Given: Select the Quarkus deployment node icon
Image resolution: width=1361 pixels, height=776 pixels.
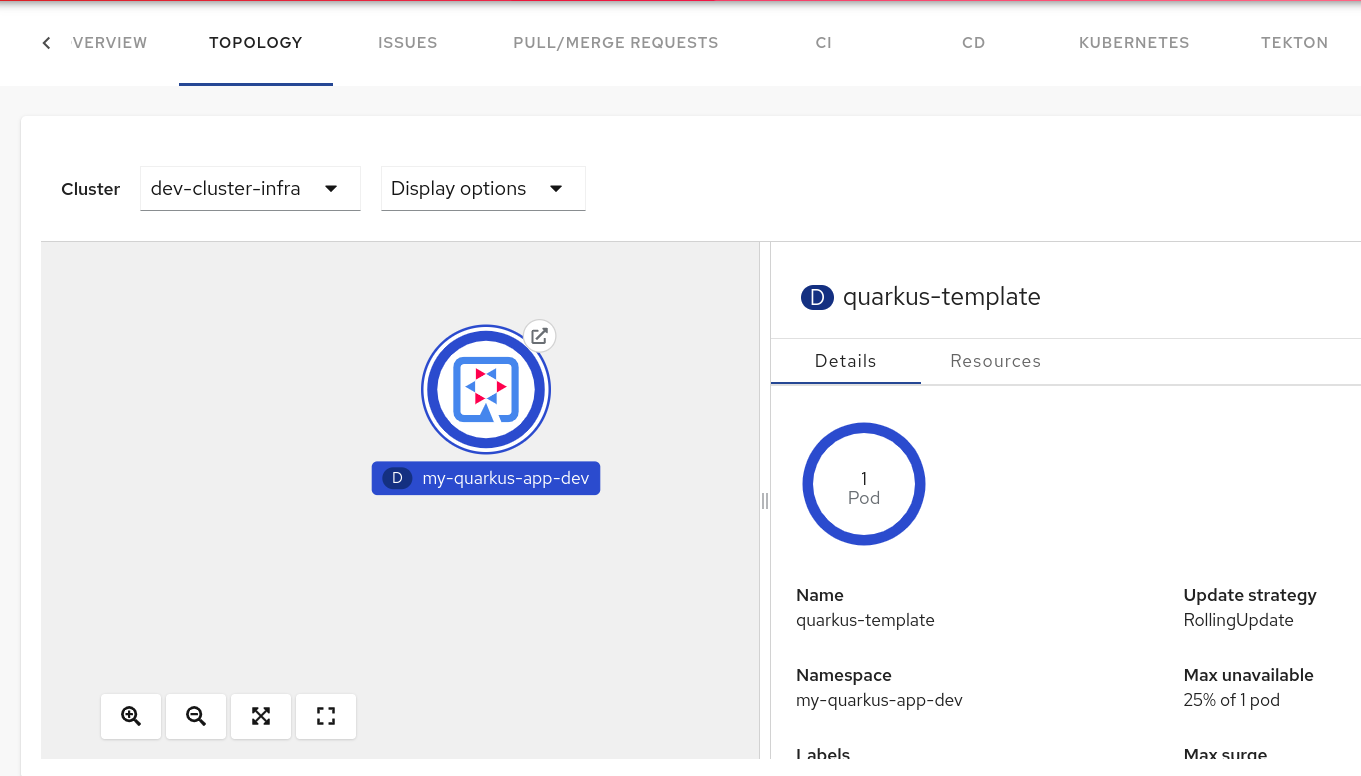Looking at the screenshot, I should tap(486, 389).
